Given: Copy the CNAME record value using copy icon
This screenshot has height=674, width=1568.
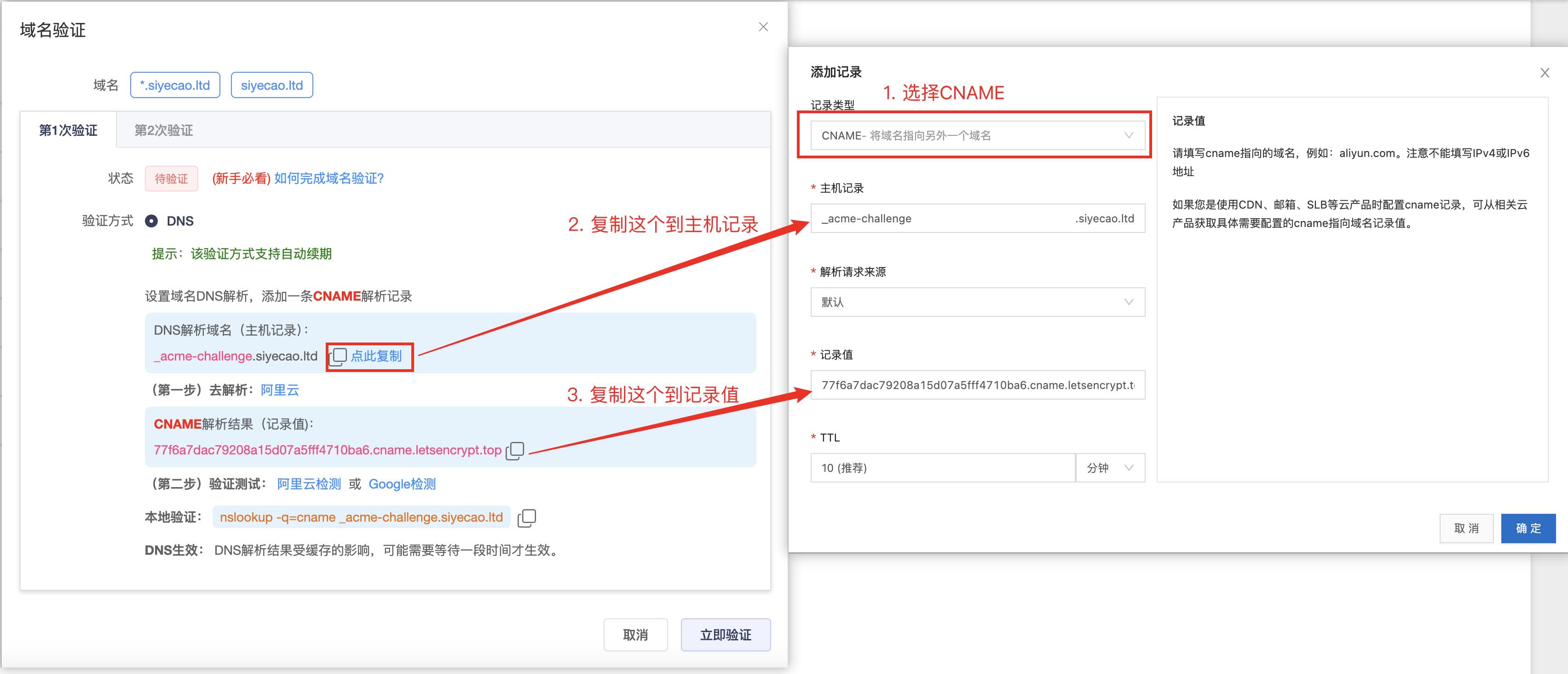Looking at the screenshot, I should tap(516, 451).
